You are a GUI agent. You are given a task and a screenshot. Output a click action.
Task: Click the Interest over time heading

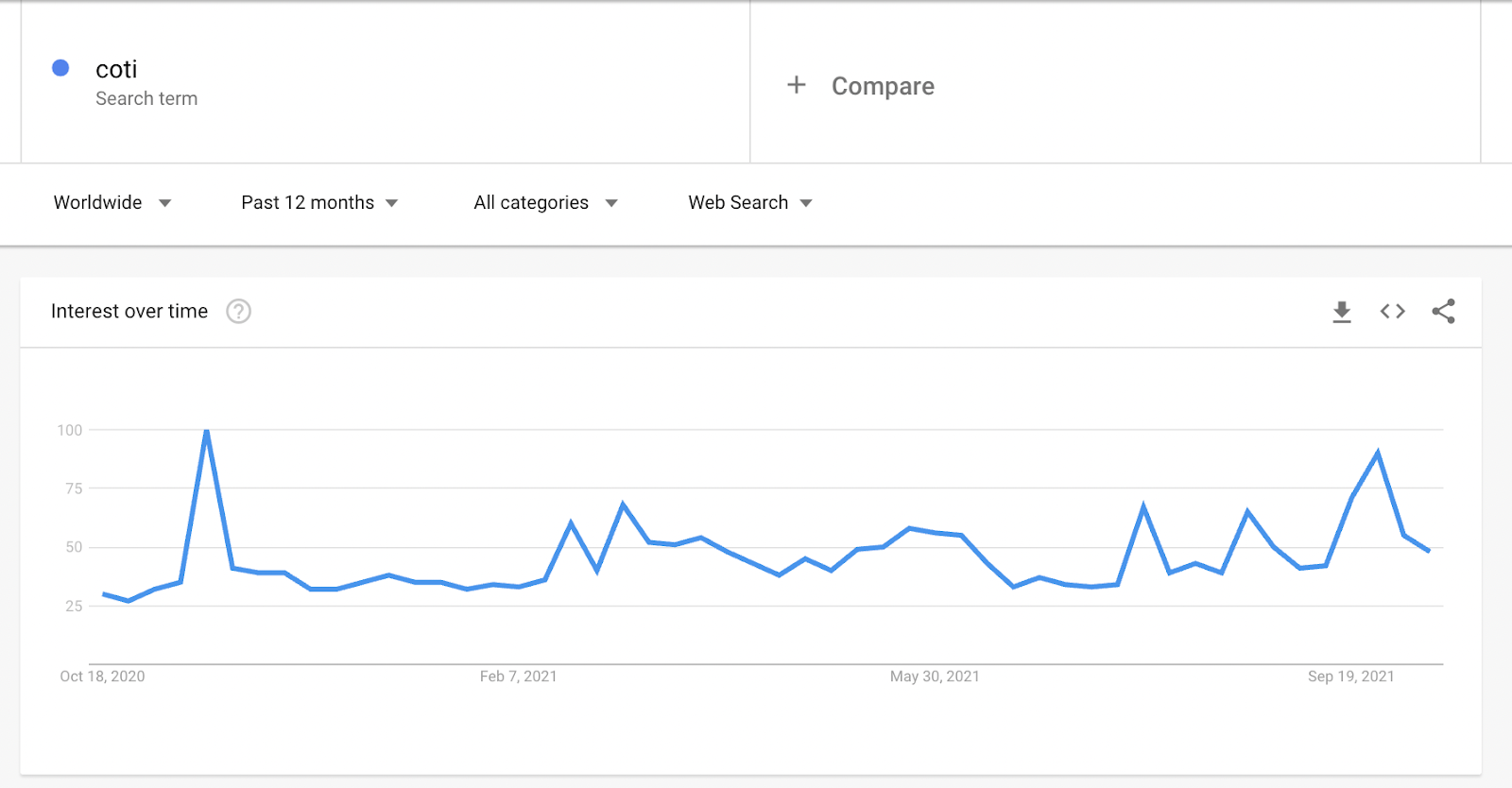129,312
